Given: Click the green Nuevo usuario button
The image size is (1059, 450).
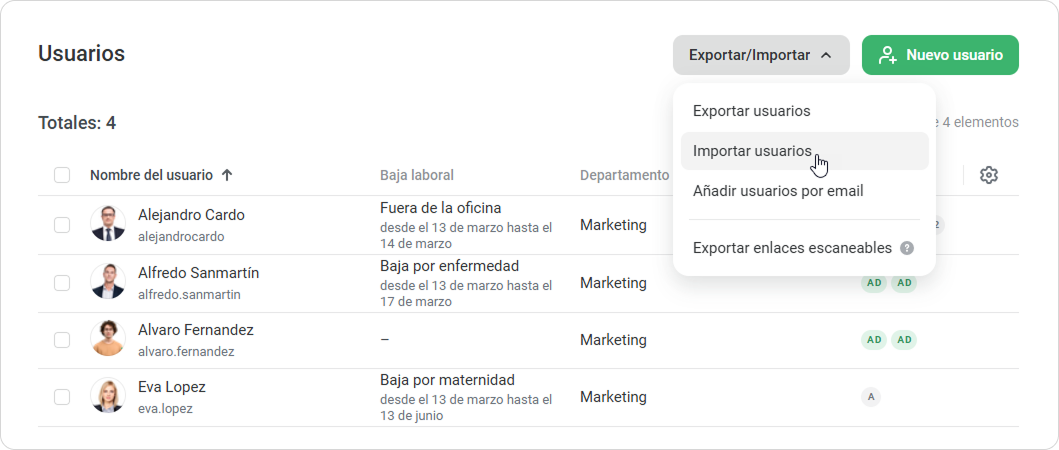Looking at the screenshot, I should tap(940, 55).
